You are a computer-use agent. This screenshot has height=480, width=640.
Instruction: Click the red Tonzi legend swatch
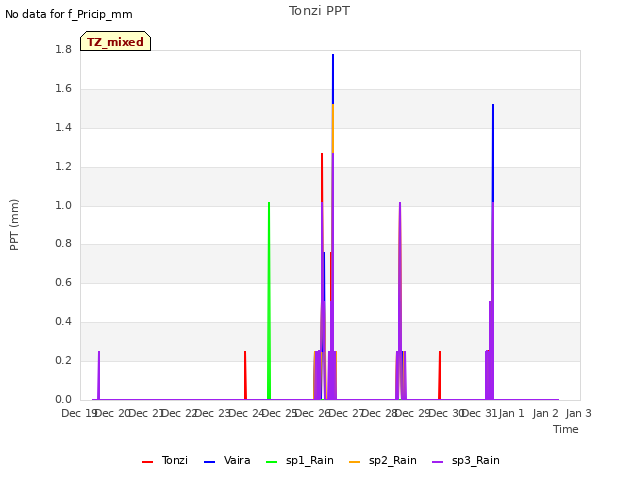147,462
